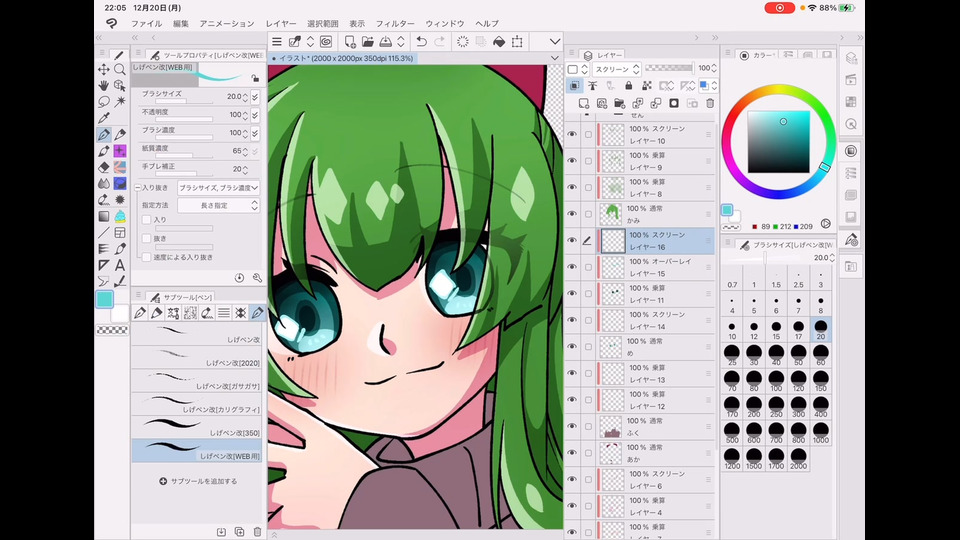This screenshot has height=540, width=960.
Task: Click サブツールを追加する button
Action: [x=198, y=481]
